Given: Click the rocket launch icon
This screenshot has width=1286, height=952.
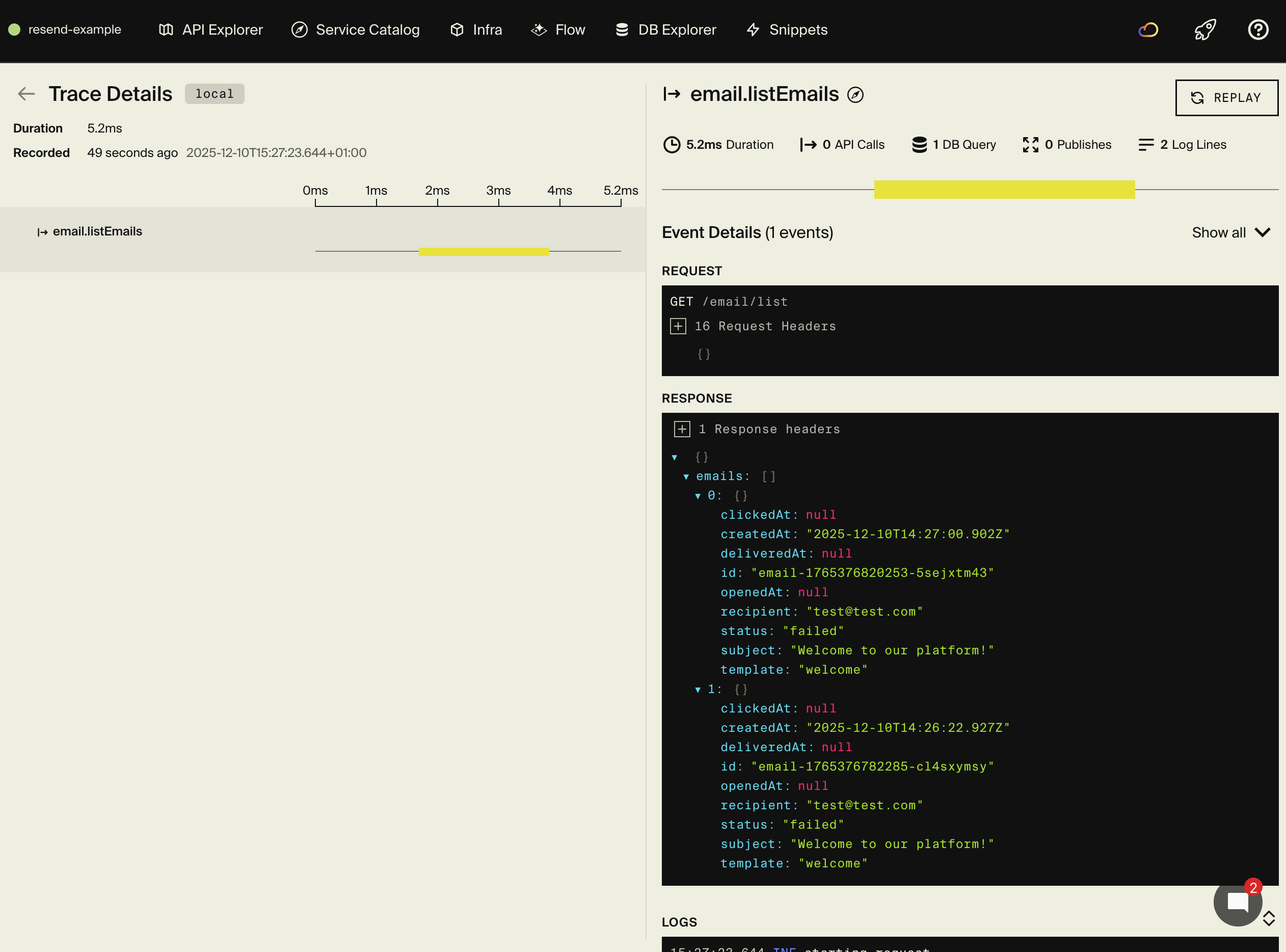Looking at the screenshot, I should tap(1205, 30).
